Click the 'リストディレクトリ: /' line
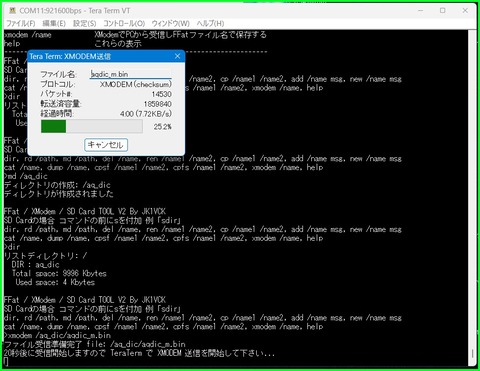The height and width of the screenshot is (371, 480). pyautogui.click(x=46, y=256)
